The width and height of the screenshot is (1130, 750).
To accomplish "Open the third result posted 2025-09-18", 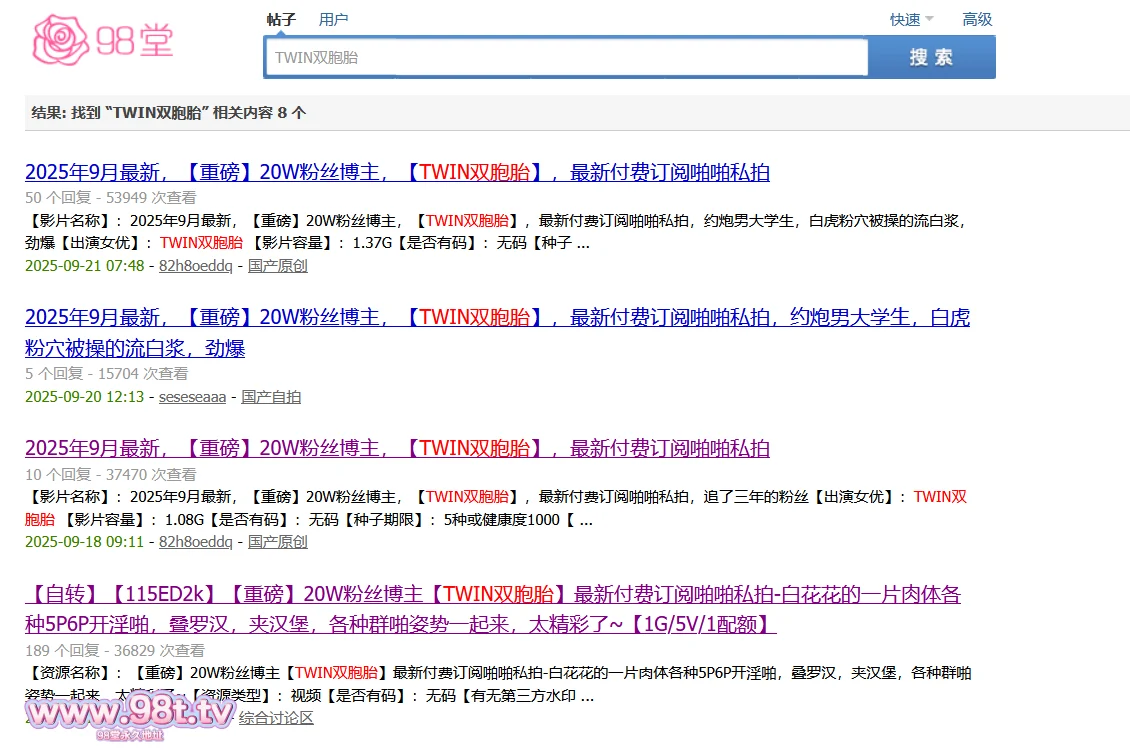I will (x=397, y=447).
